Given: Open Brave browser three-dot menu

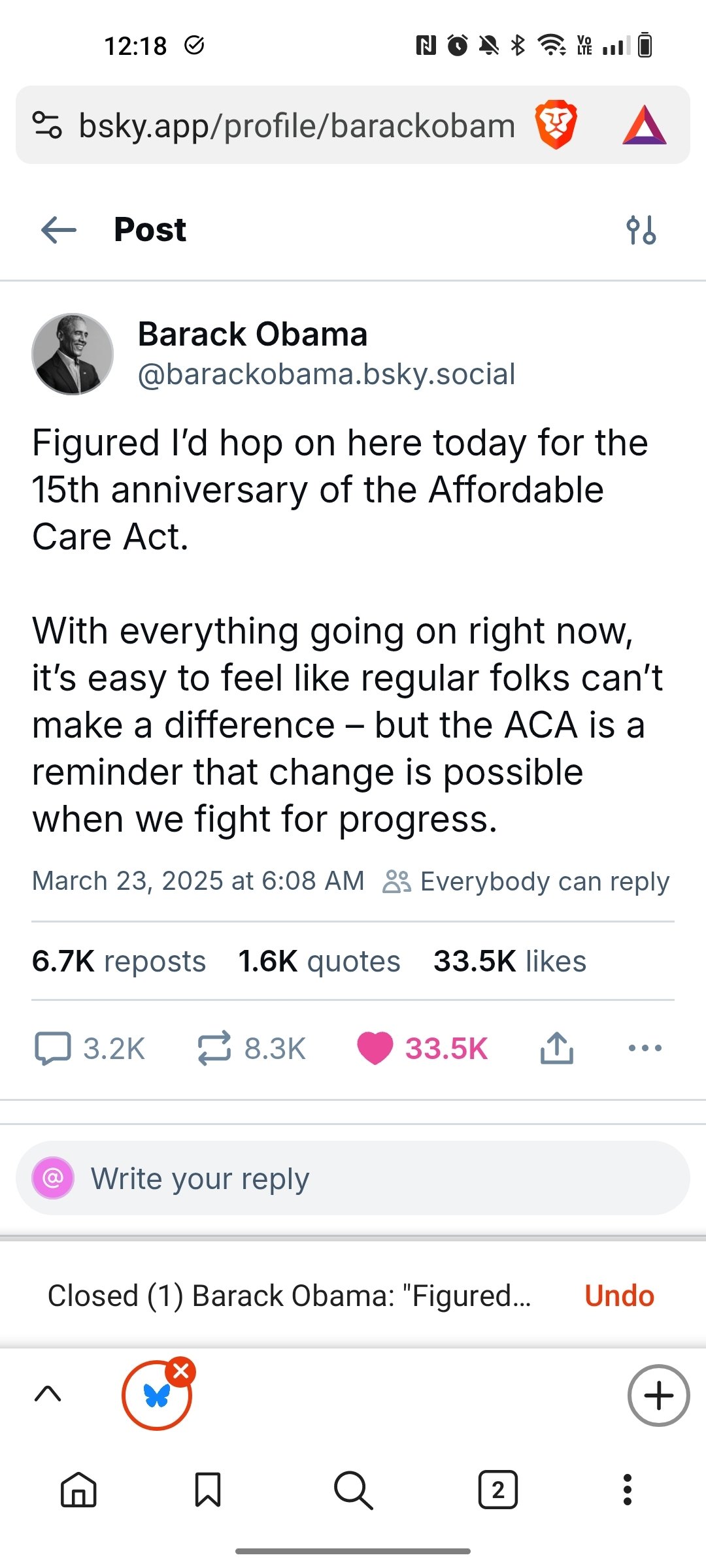Looking at the screenshot, I should point(628,1490).
